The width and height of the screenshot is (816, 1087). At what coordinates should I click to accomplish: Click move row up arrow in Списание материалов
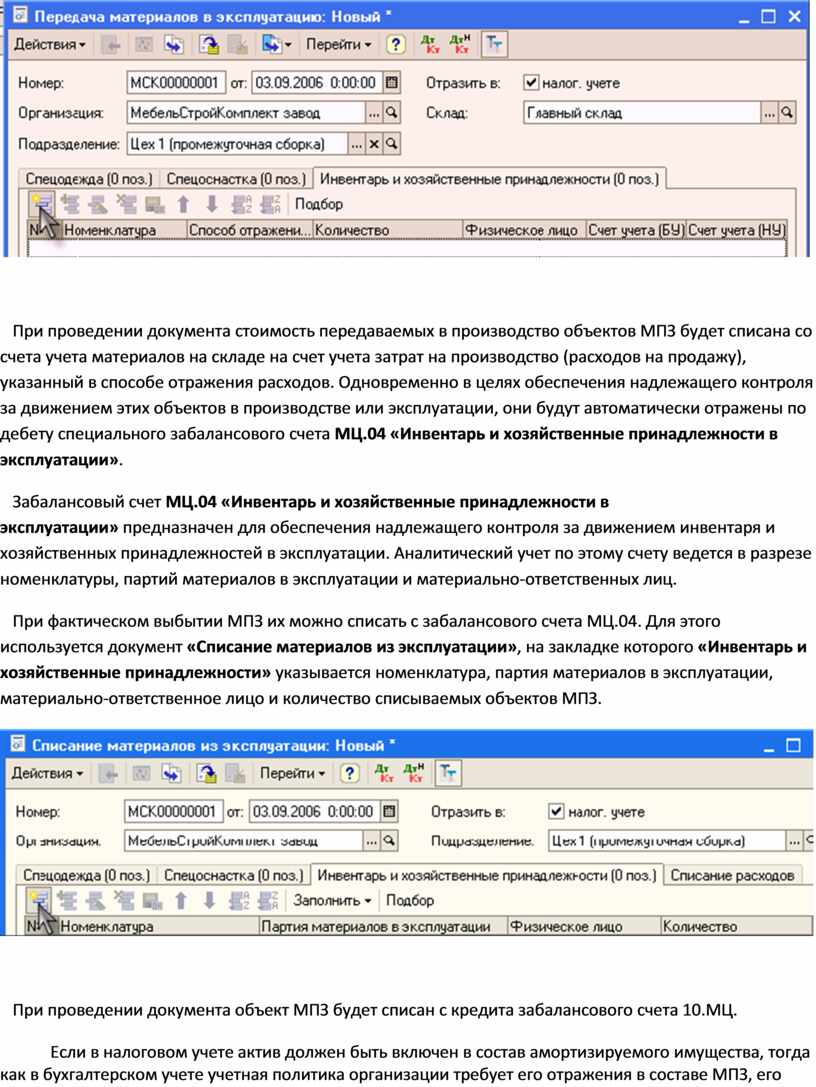point(181,901)
